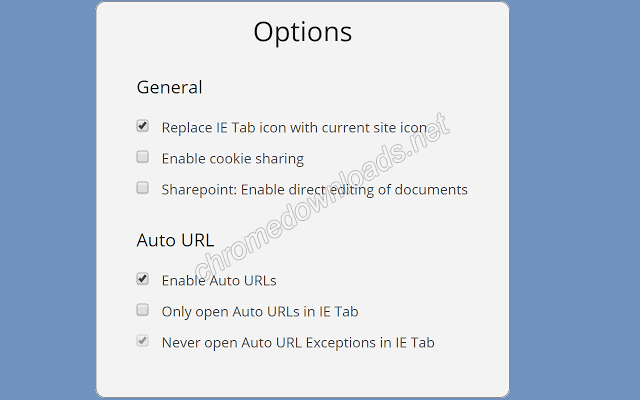
Task: Click 'Sharepoint: Enable direct editing of documents' label
Action: coord(315,190)
